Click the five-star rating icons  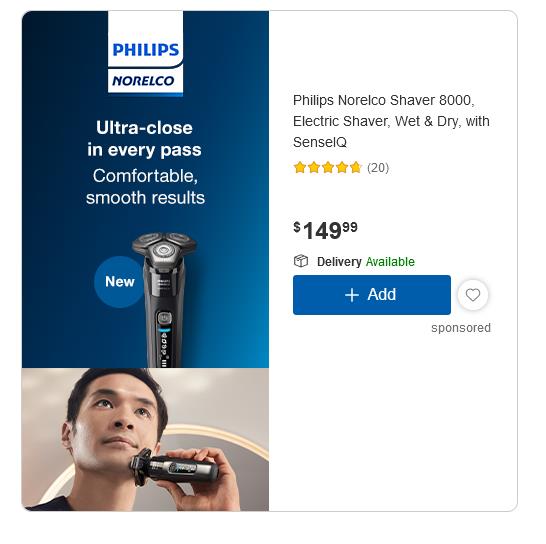pos(327,168)
